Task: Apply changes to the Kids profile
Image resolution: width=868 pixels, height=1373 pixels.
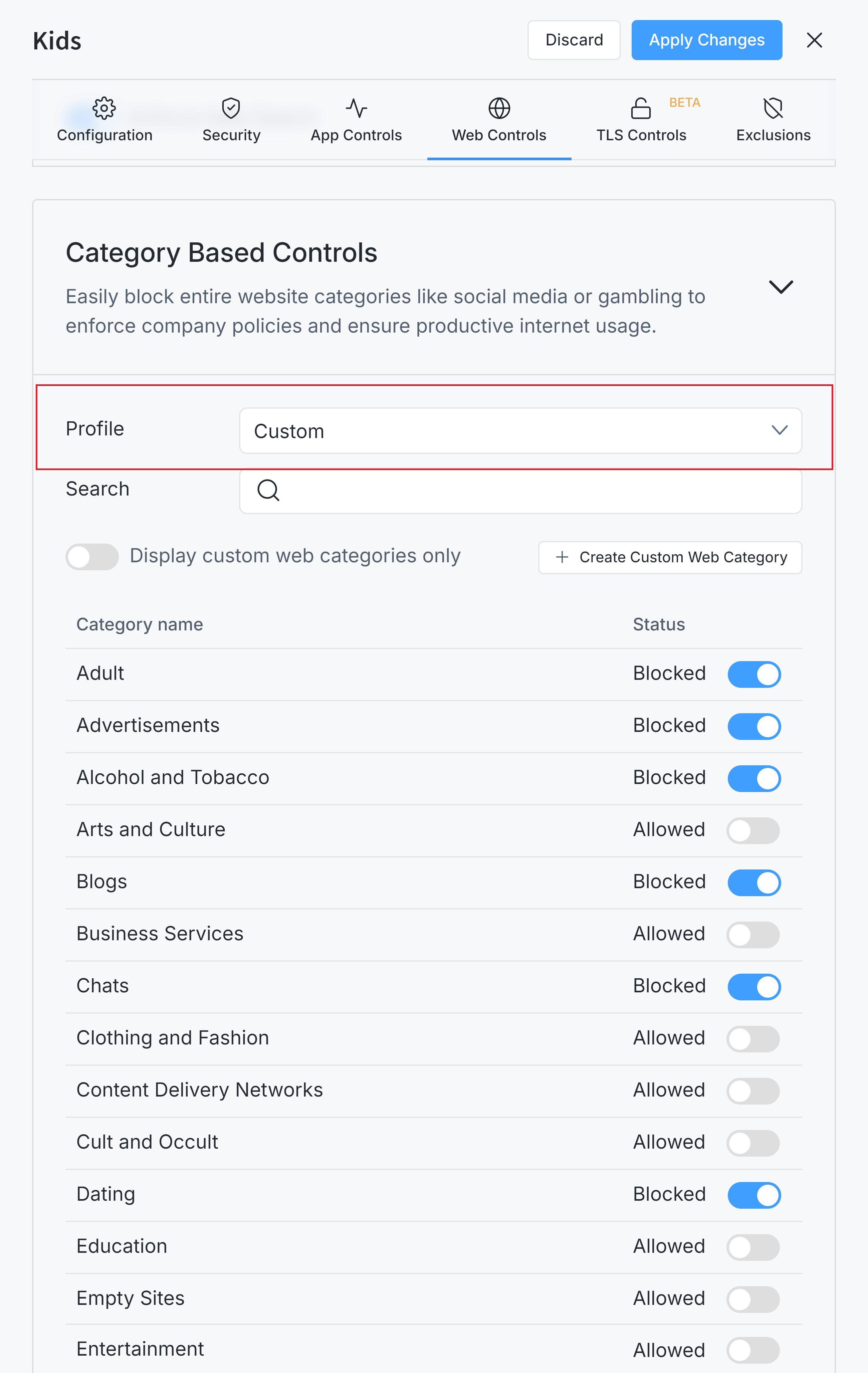Action: 707,40
